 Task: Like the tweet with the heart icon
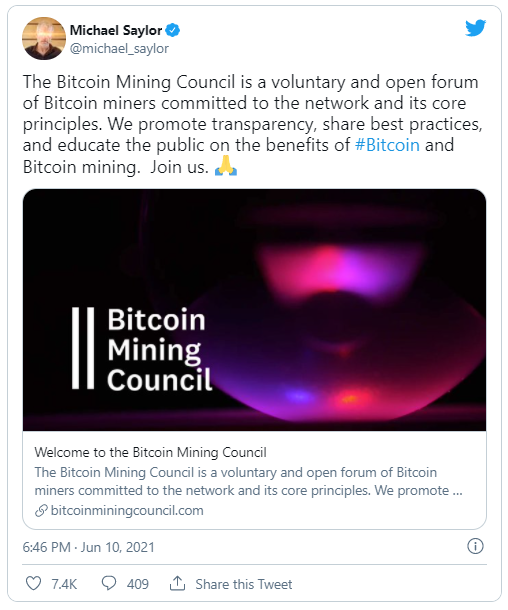[x=33, y=583]
